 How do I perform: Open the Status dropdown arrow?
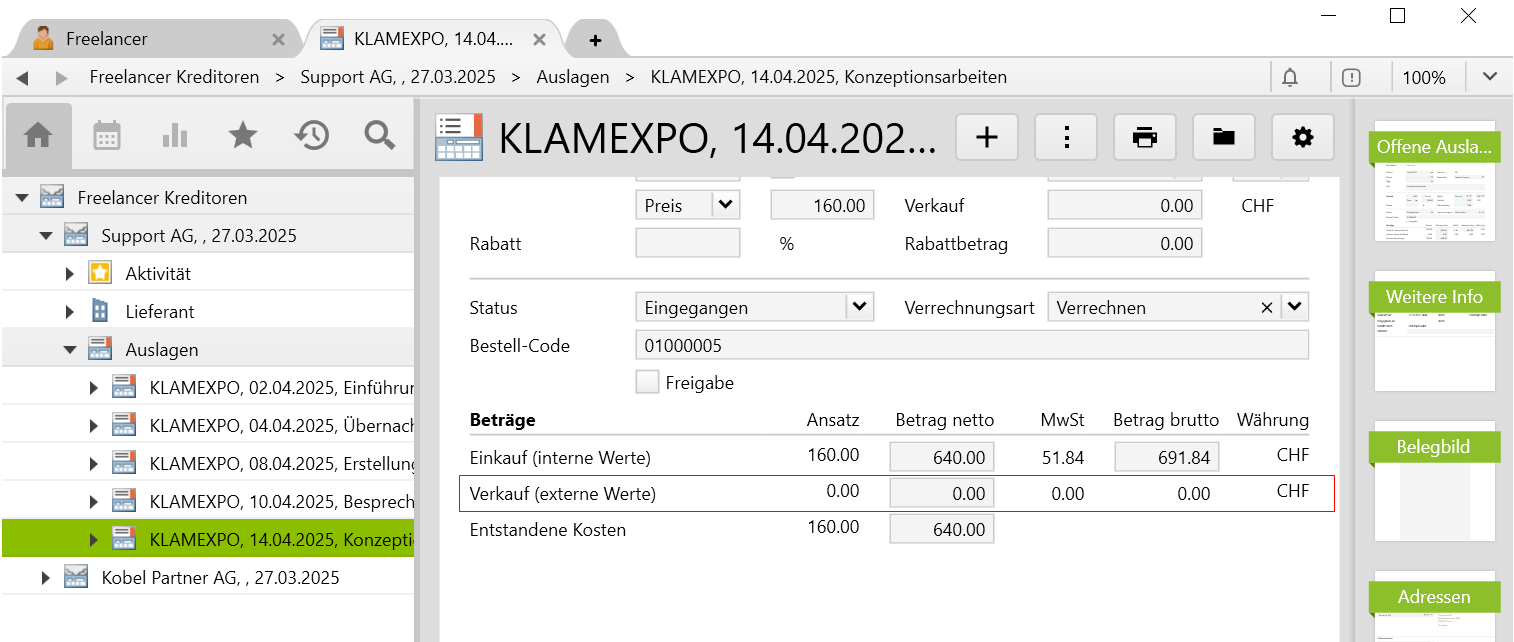click(x=859, y=307)
